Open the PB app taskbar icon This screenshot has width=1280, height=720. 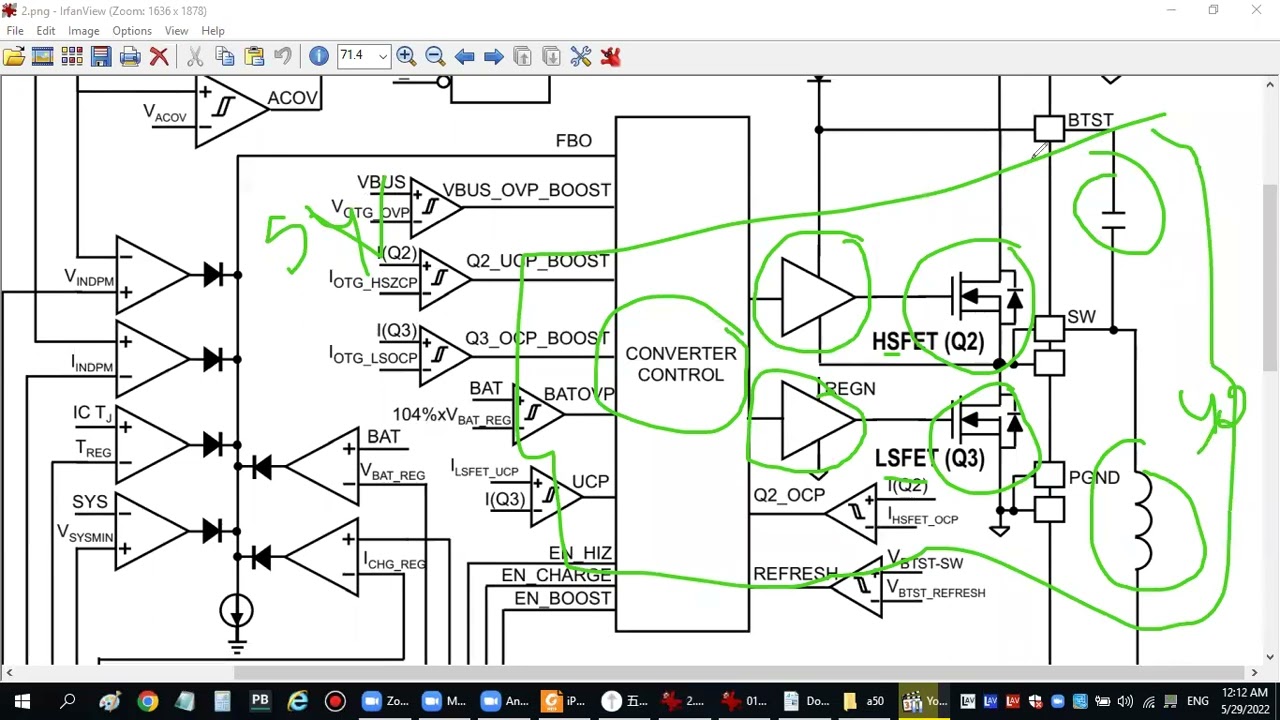(x=260, y=701)
